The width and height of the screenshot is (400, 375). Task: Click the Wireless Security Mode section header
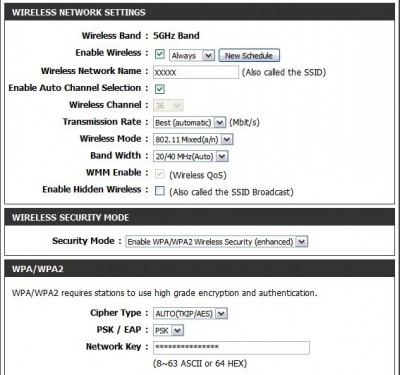pyautogui.click(x=199, y=217)
